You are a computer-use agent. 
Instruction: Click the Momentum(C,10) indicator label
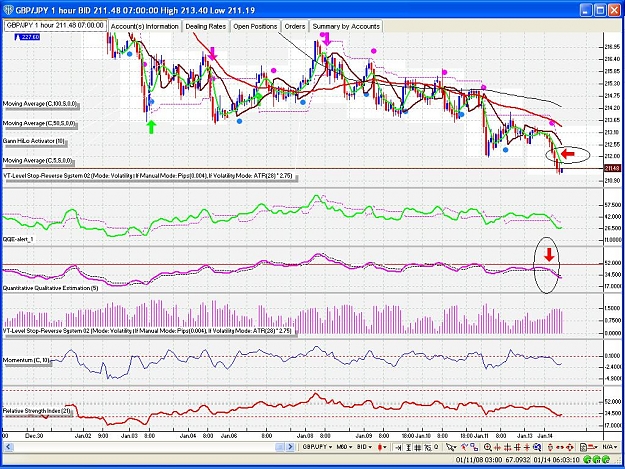pos(26,360)
